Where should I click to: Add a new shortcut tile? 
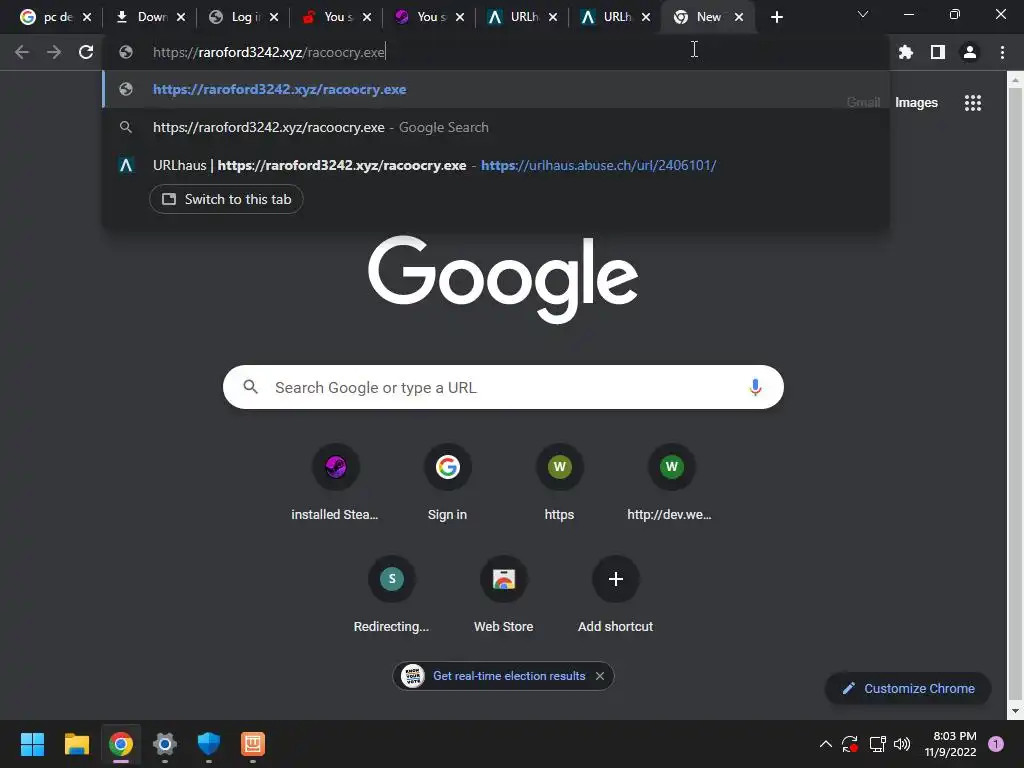click(x=615, y=595)
